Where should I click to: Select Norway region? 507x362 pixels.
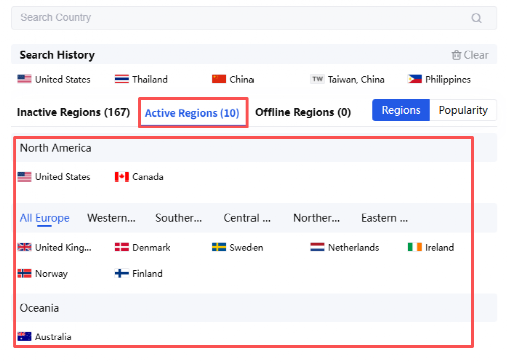click(x=43, y=274)
